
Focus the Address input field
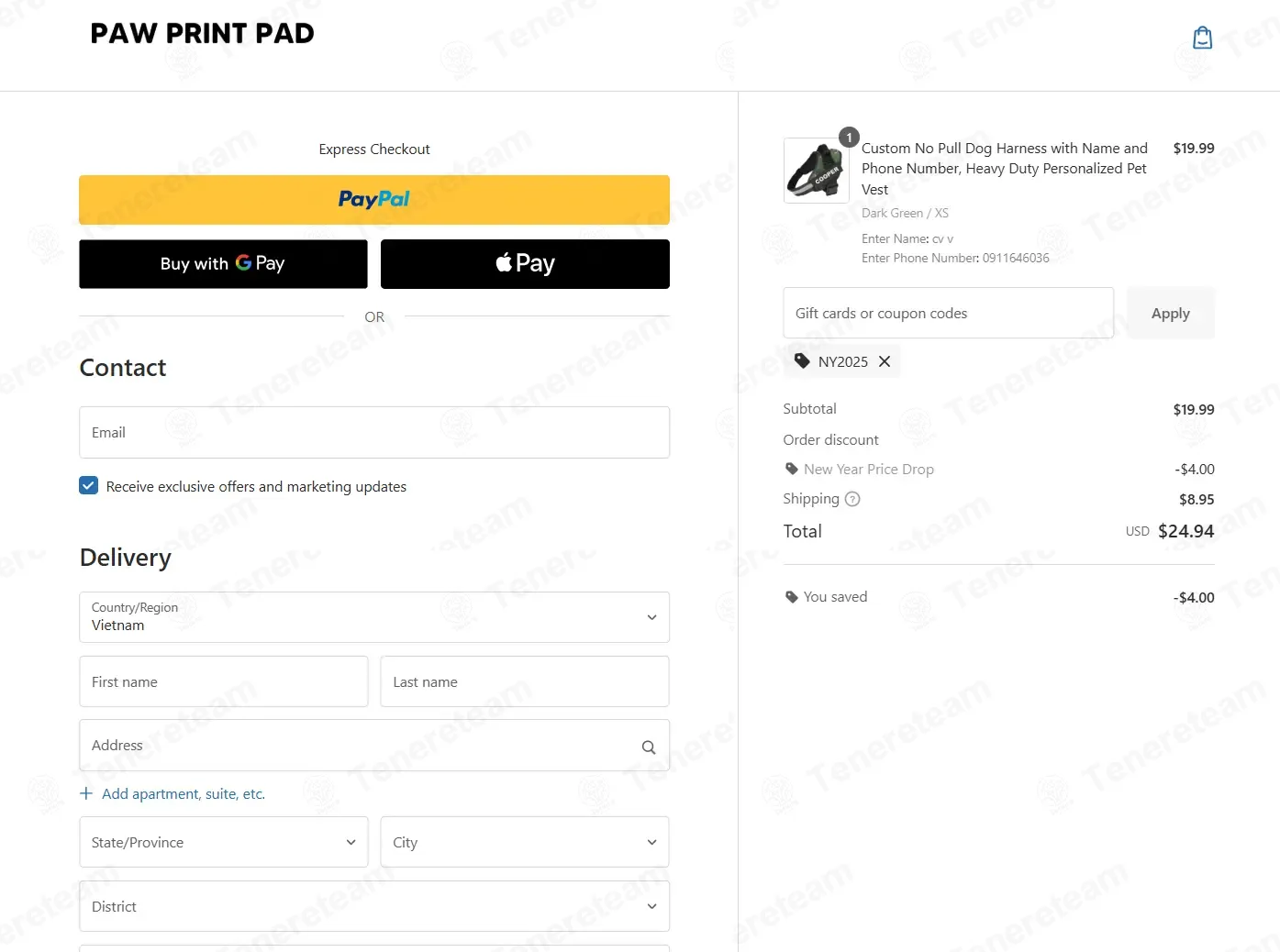point(374,745)
